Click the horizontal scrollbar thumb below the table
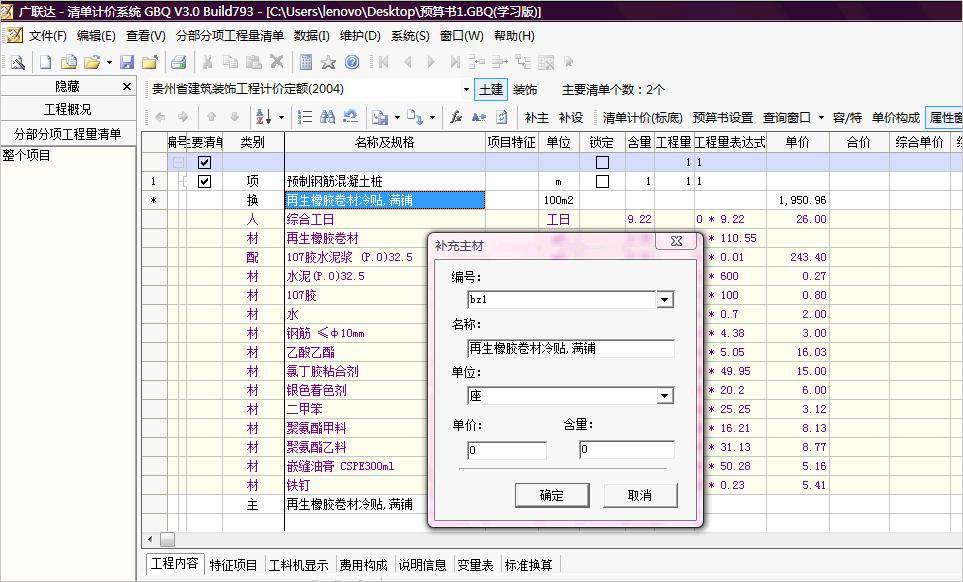The height and width of the screenshot is (582, 963). (167, 540)
